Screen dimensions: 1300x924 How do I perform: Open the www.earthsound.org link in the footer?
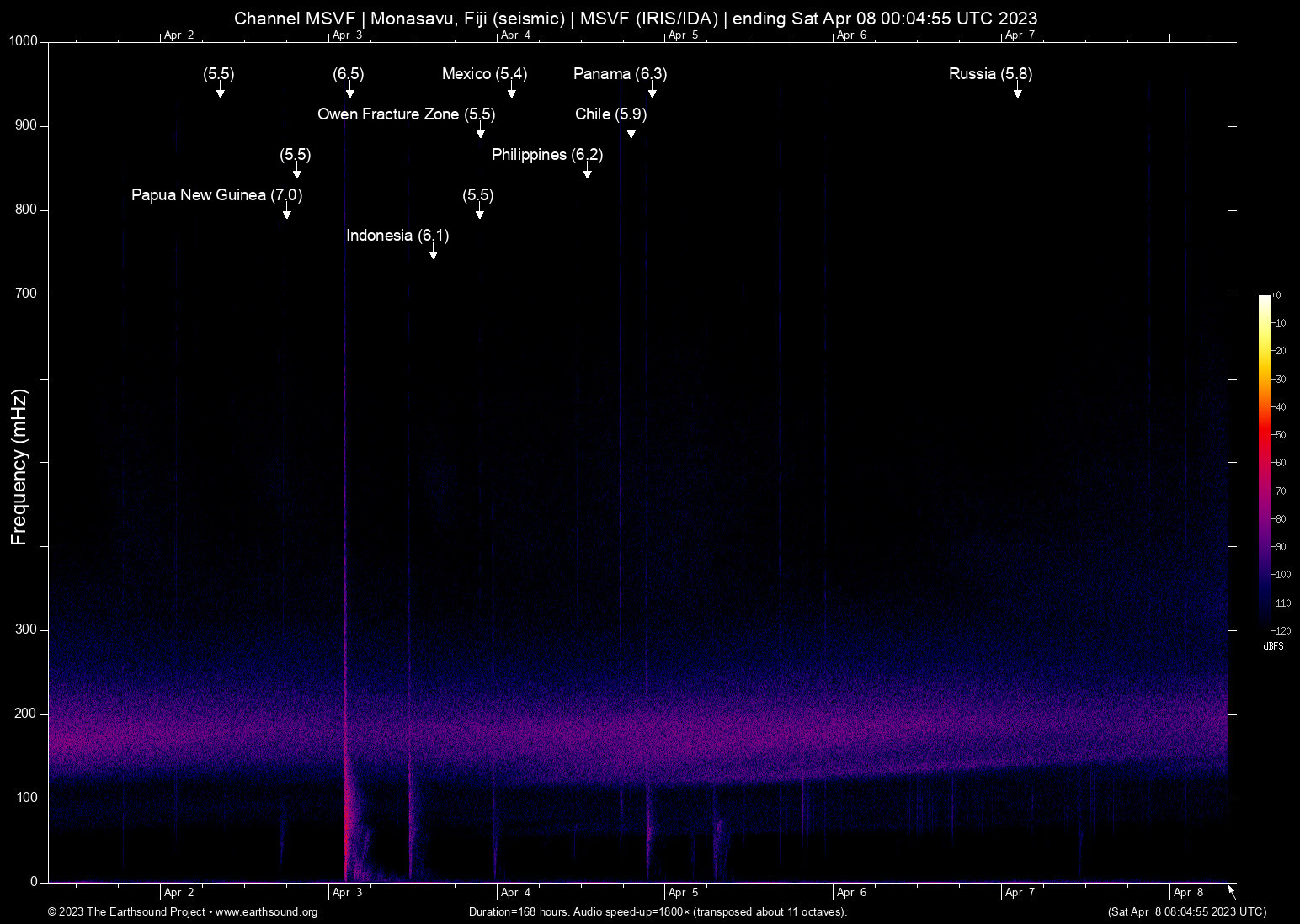coord(266,912)
